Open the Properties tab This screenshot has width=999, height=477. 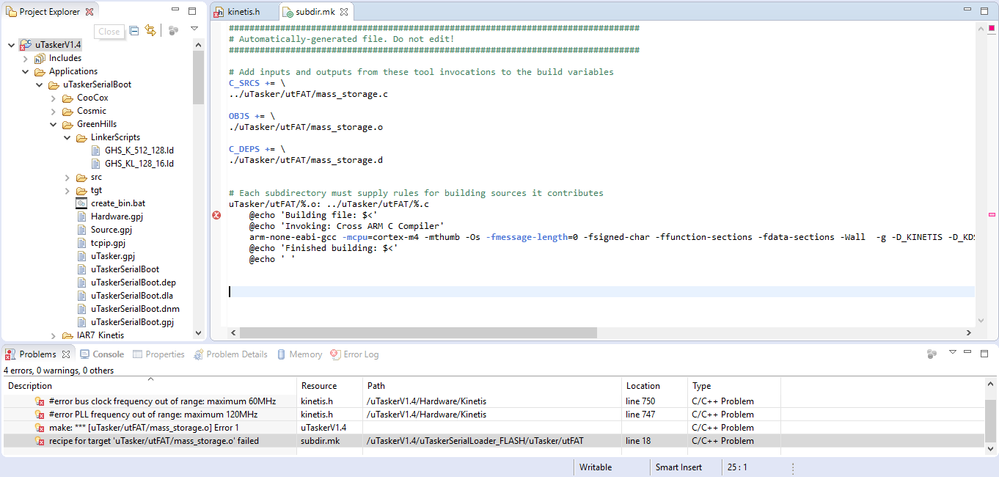[159, 354]
